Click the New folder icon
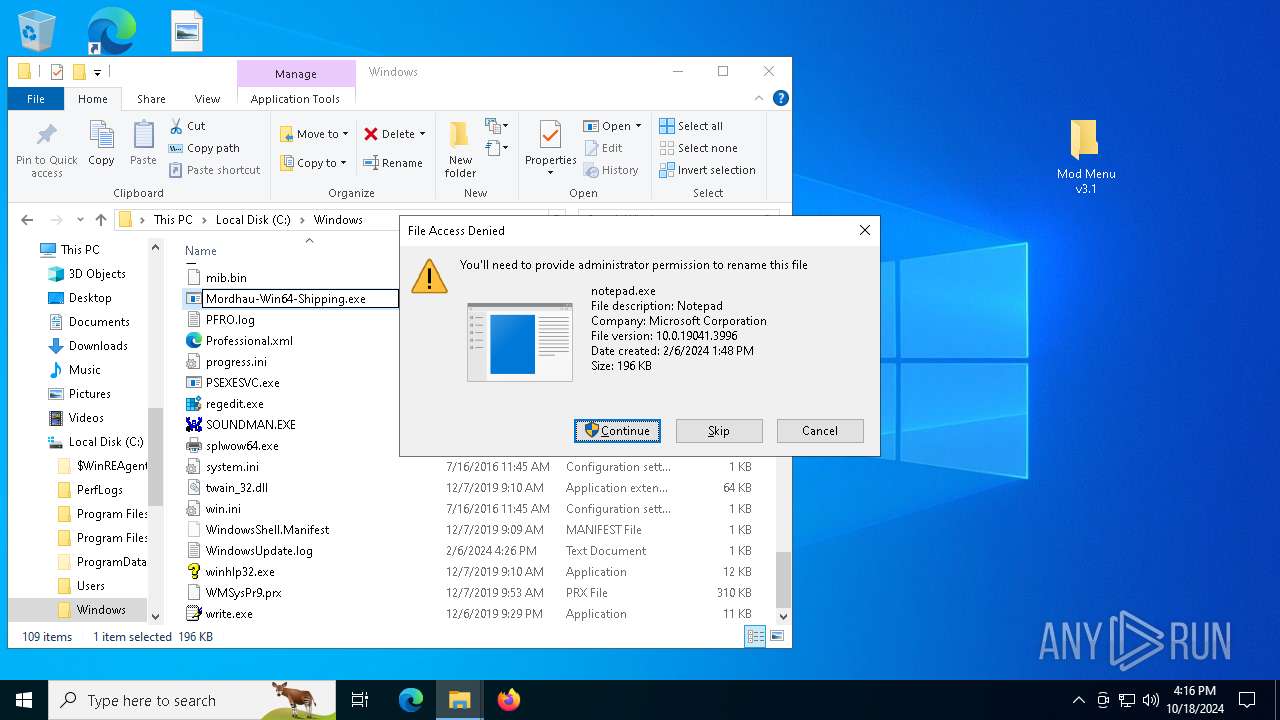1280x720 pixels. (x=460, y=134)
